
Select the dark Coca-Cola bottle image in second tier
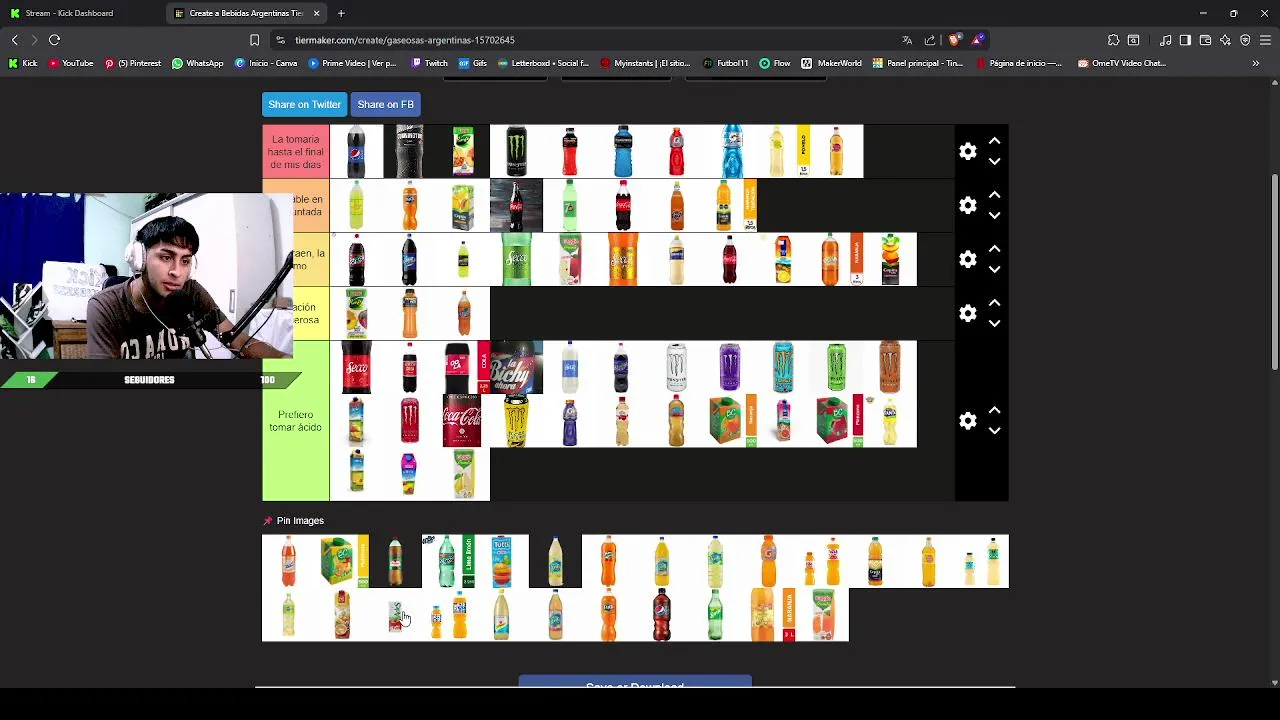point(516,205)
